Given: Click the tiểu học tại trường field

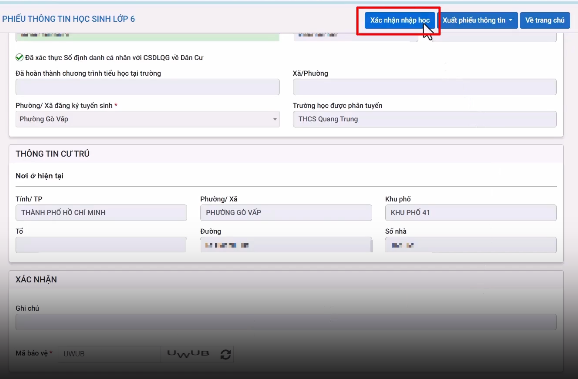Looking at the screenshot, I should [x=147, y=87].
